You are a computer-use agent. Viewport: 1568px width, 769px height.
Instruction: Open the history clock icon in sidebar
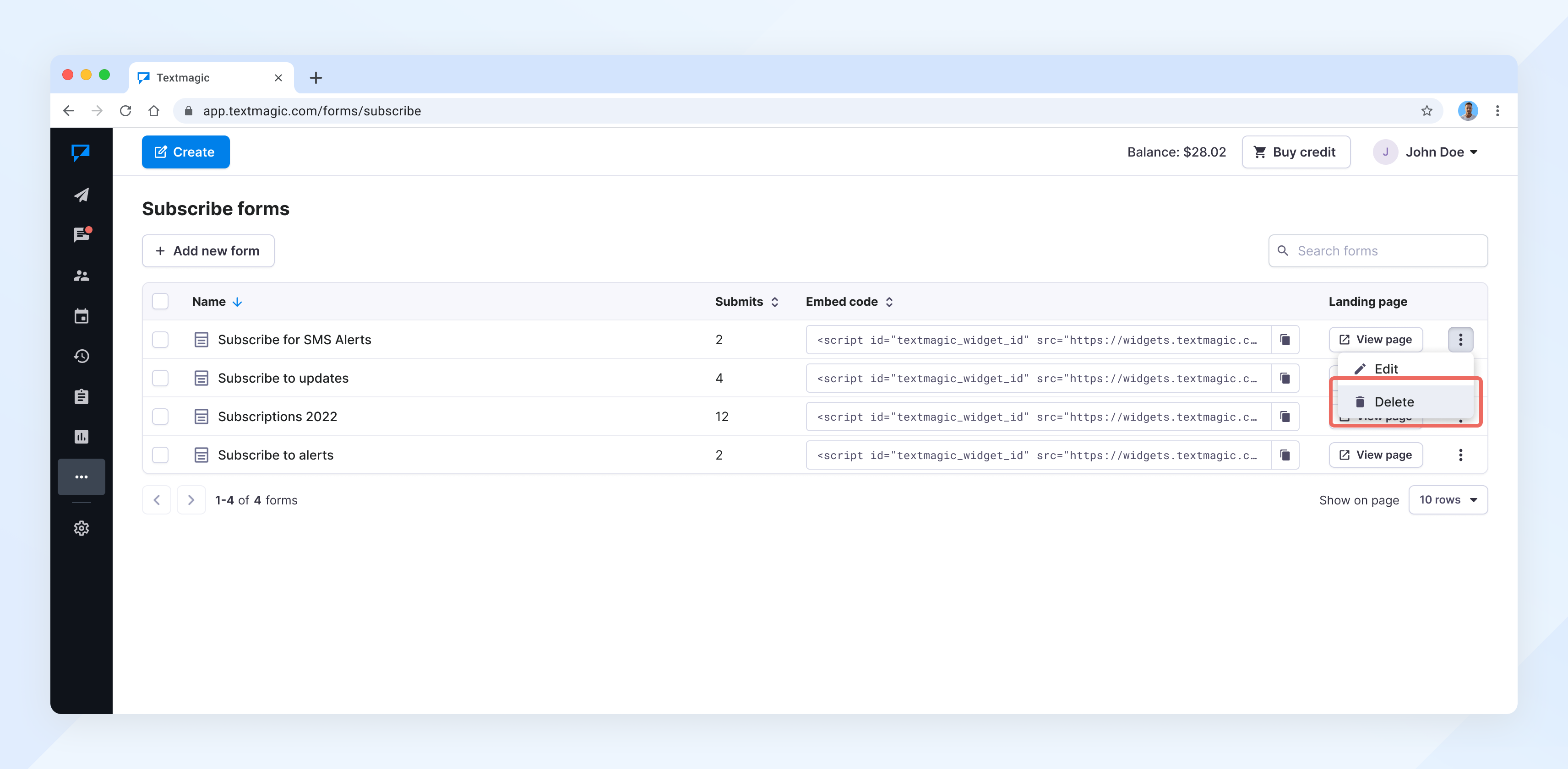coord(81,356)
